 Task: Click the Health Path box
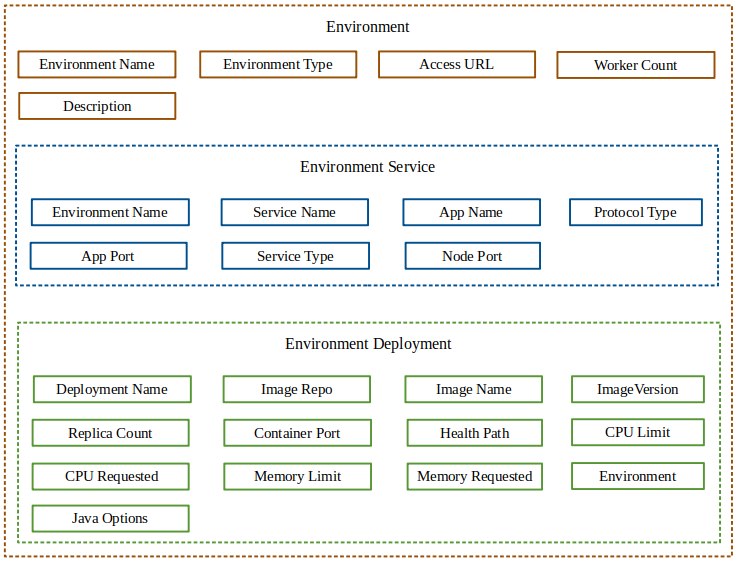pyautogui.click(x=475, y=433)
